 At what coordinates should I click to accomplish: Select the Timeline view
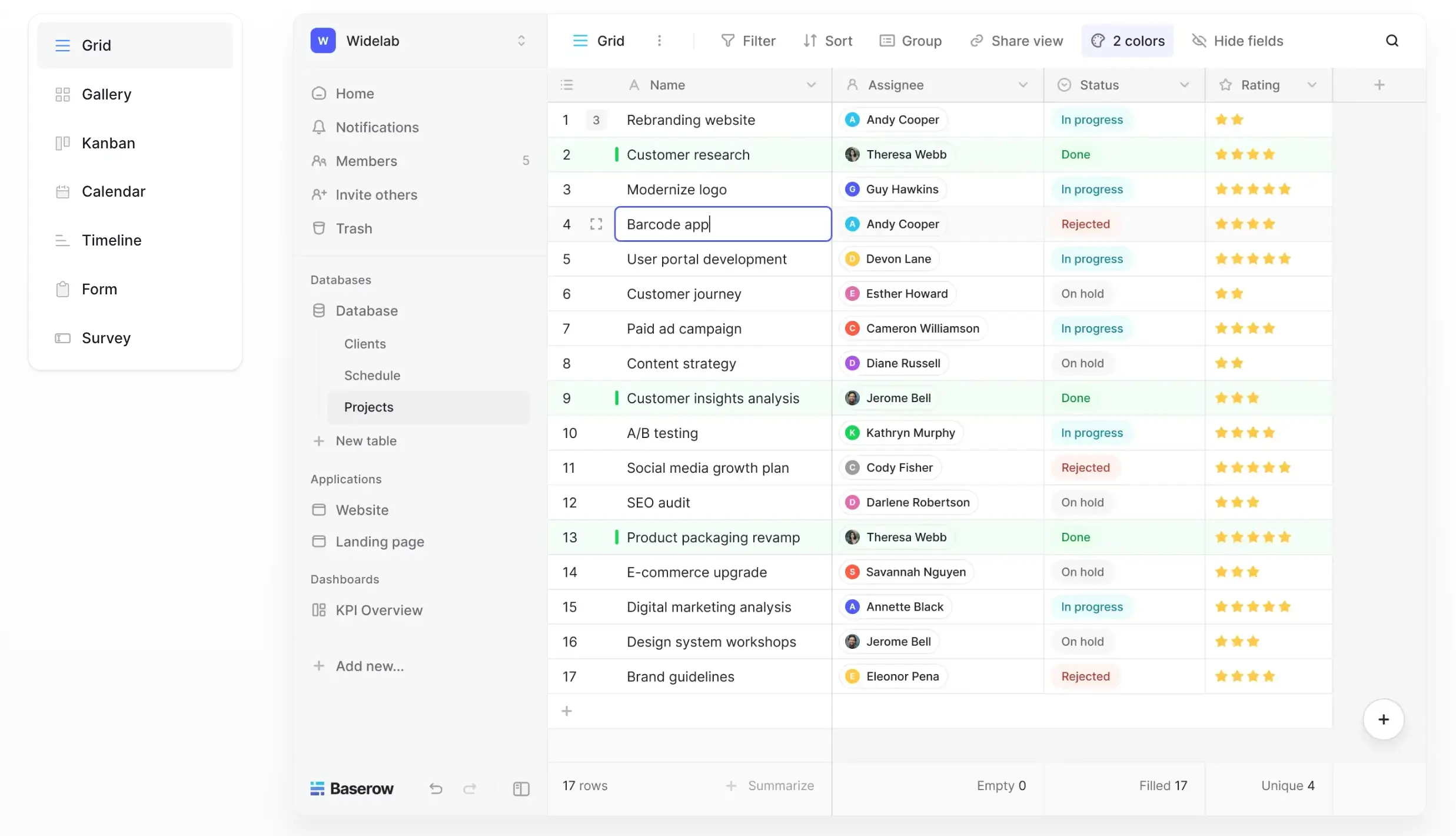(112, 240)
